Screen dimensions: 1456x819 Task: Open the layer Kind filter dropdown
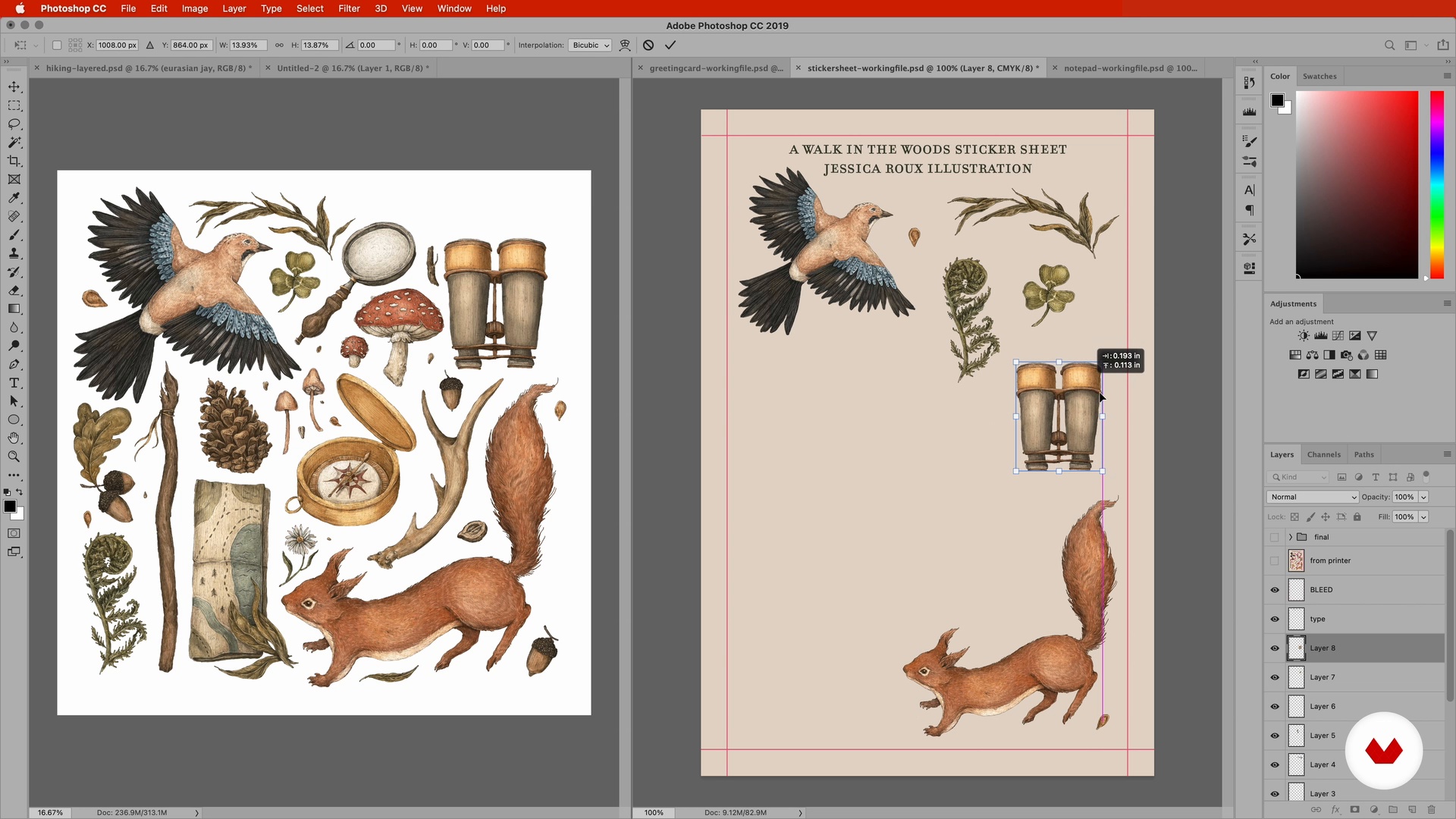click(1298, 478)
